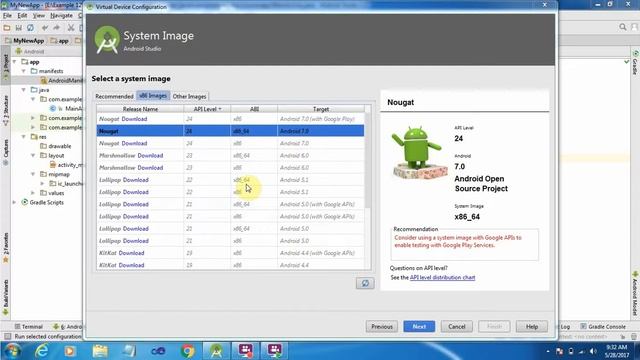Open the Captures side tool window
640x360 pixels.
tap(5, 152)
